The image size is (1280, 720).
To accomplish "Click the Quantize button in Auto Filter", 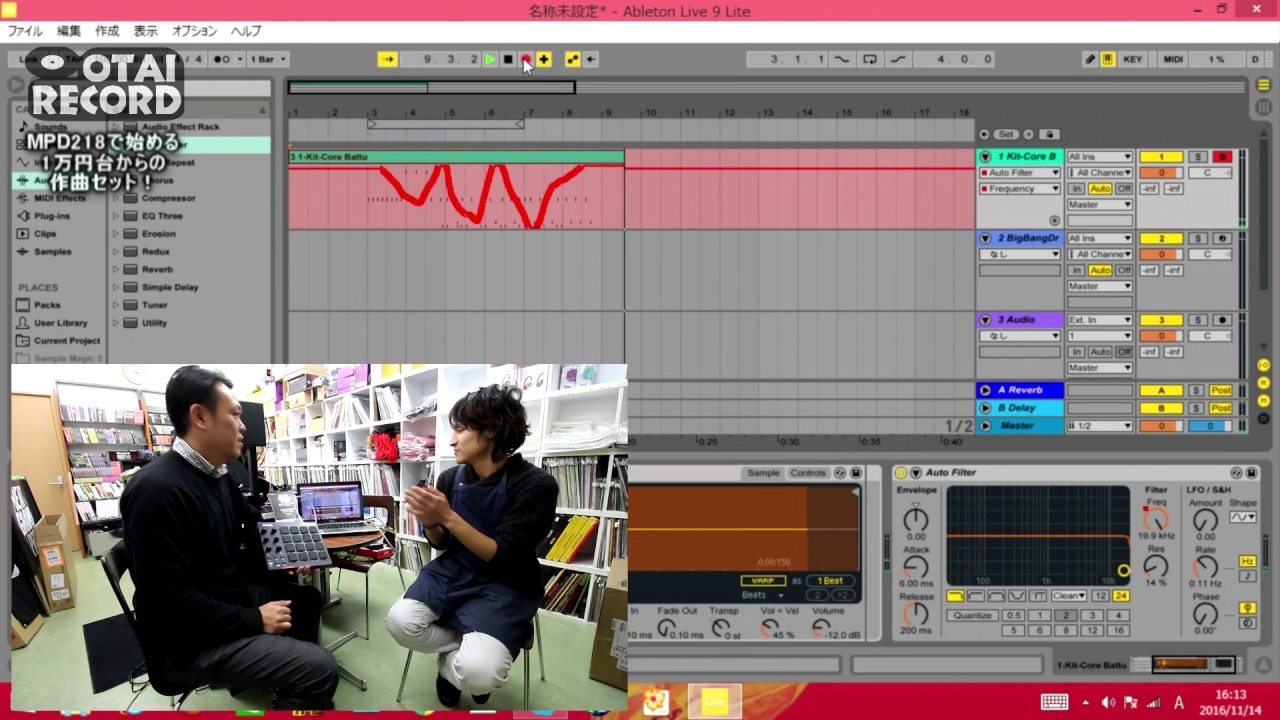I will [972, 616].
